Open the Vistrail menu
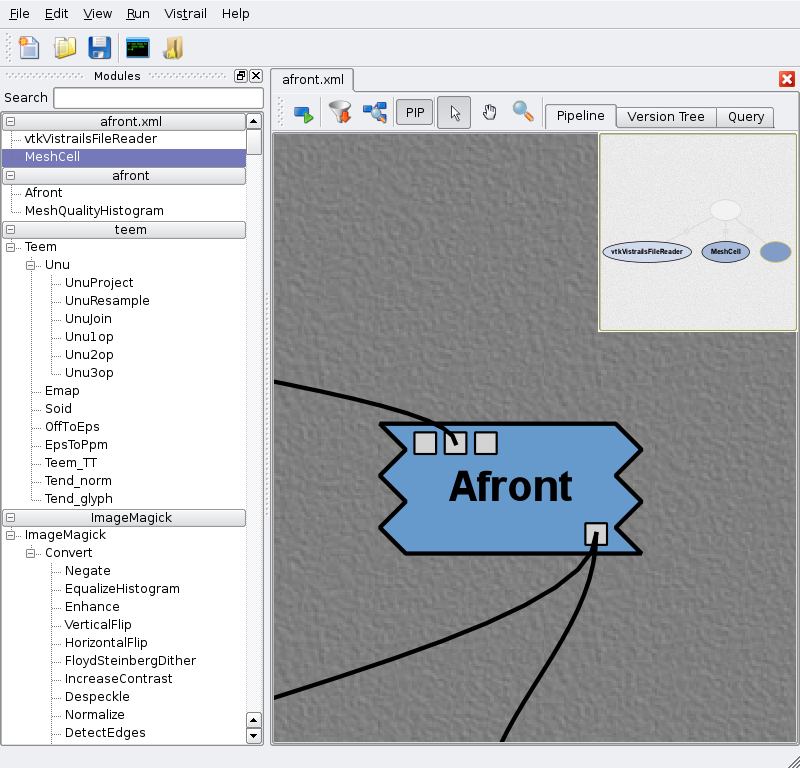The height and width of the screenshot is (768, 800). click(x=185, y=14)
